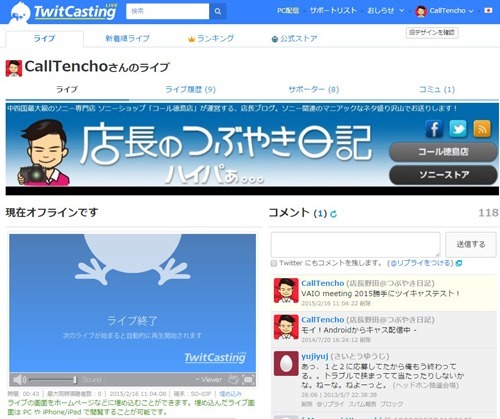Viewport: 500px width, 419px height.
Task: Open the CallTencho name link on the VAIO meeting comment
Action: point(323,283)
